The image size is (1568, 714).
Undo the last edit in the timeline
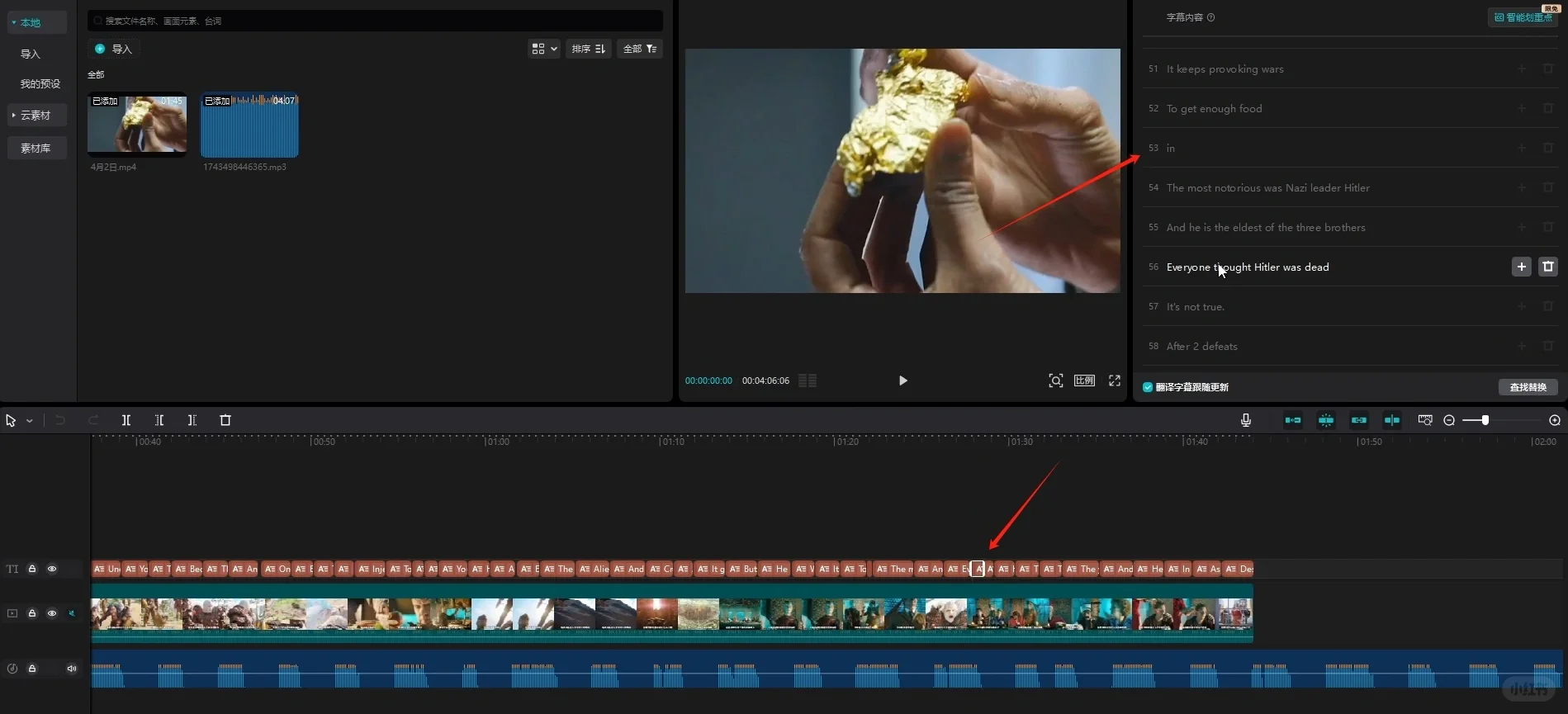tap(60, 420)
